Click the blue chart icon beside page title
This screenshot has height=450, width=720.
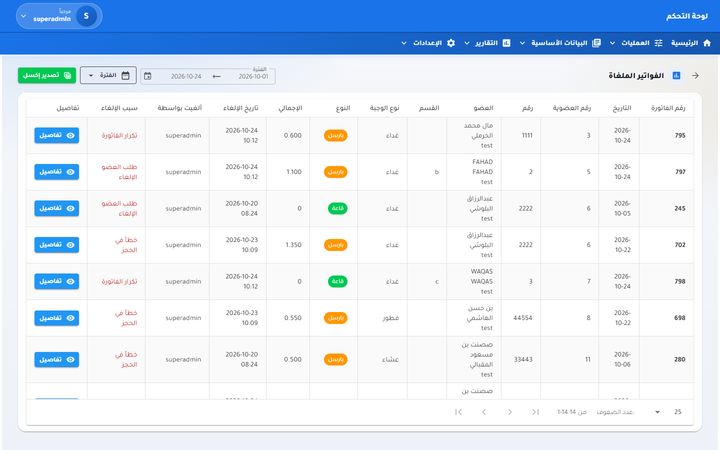(676, 75)
